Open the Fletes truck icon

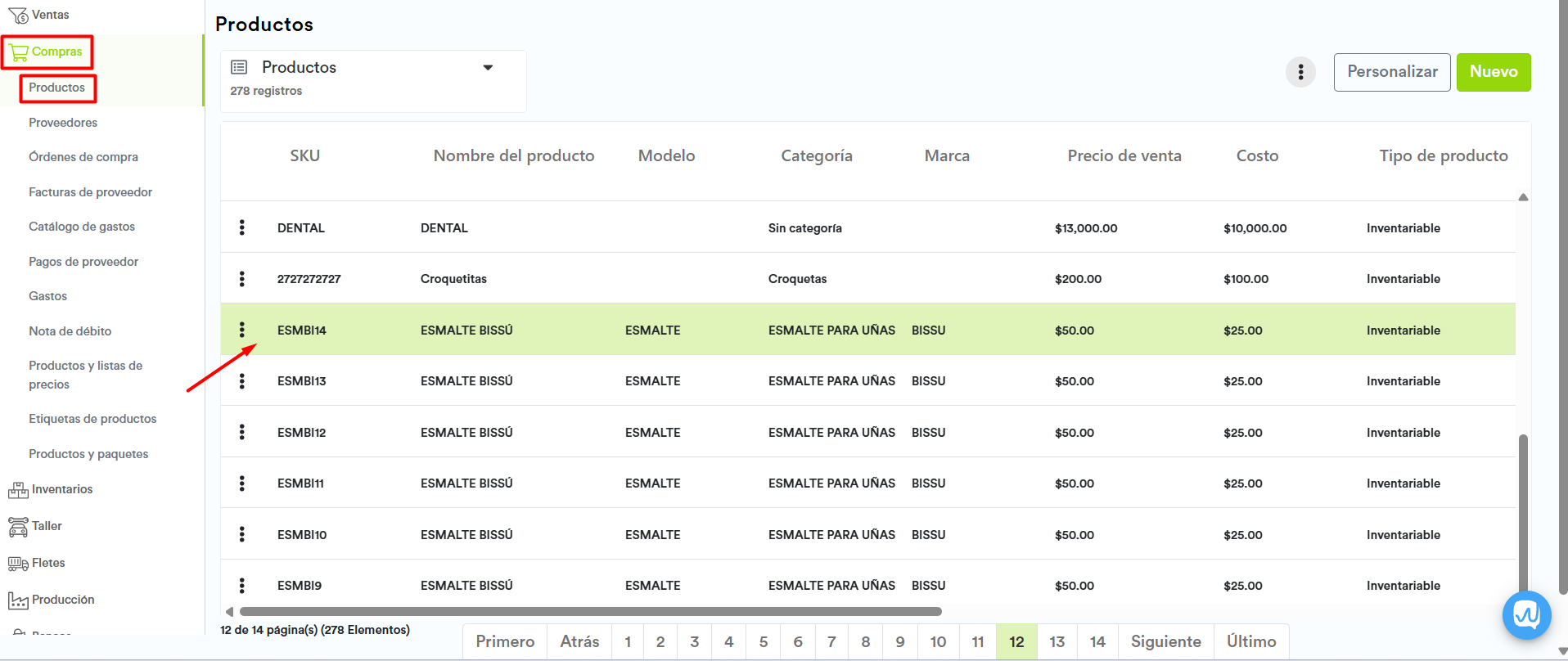[17, 564]
